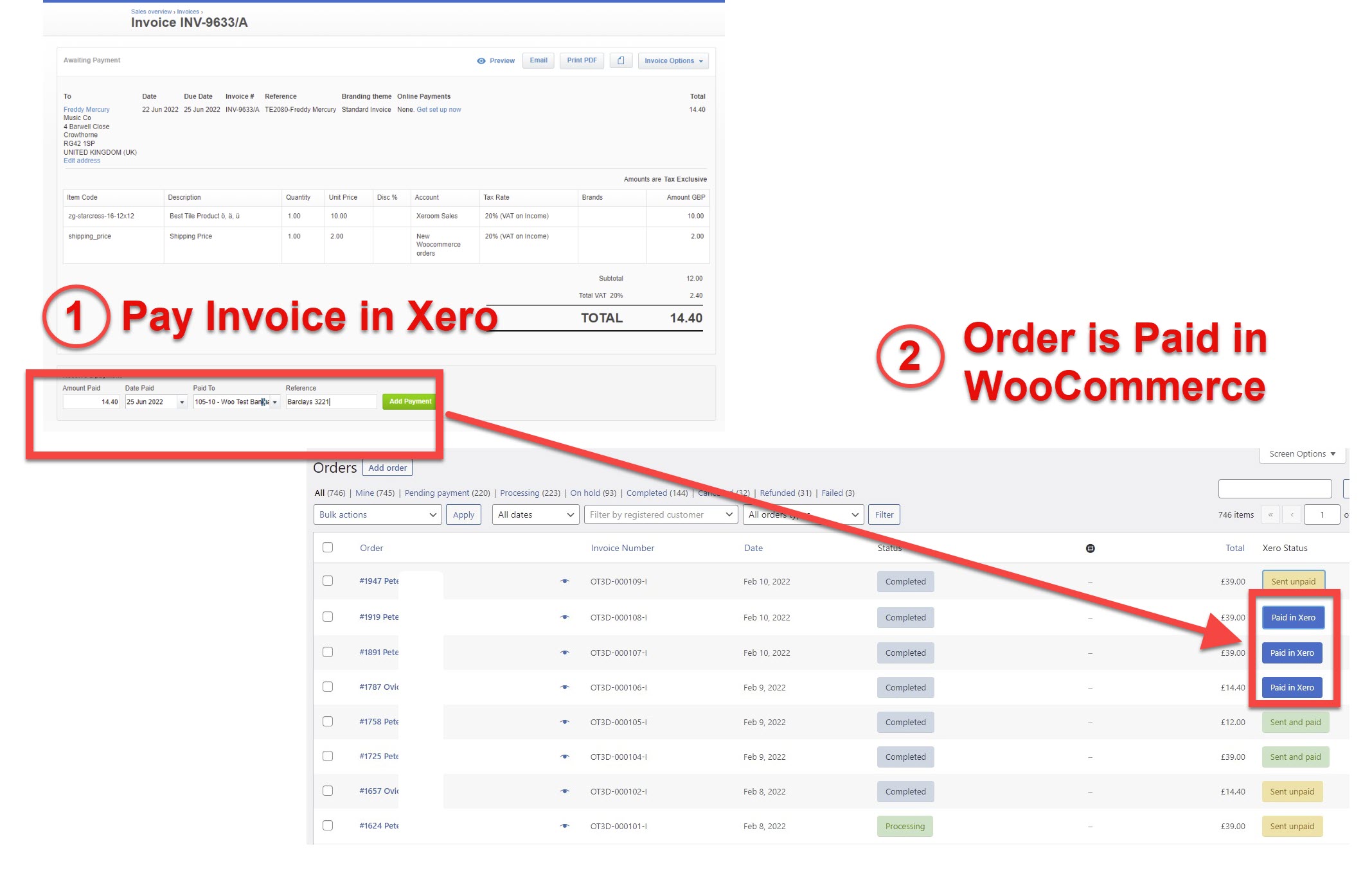This screenshot has width=1372, height=869.
Task: Expand Screen Options panel
Action: [1302, 454]
